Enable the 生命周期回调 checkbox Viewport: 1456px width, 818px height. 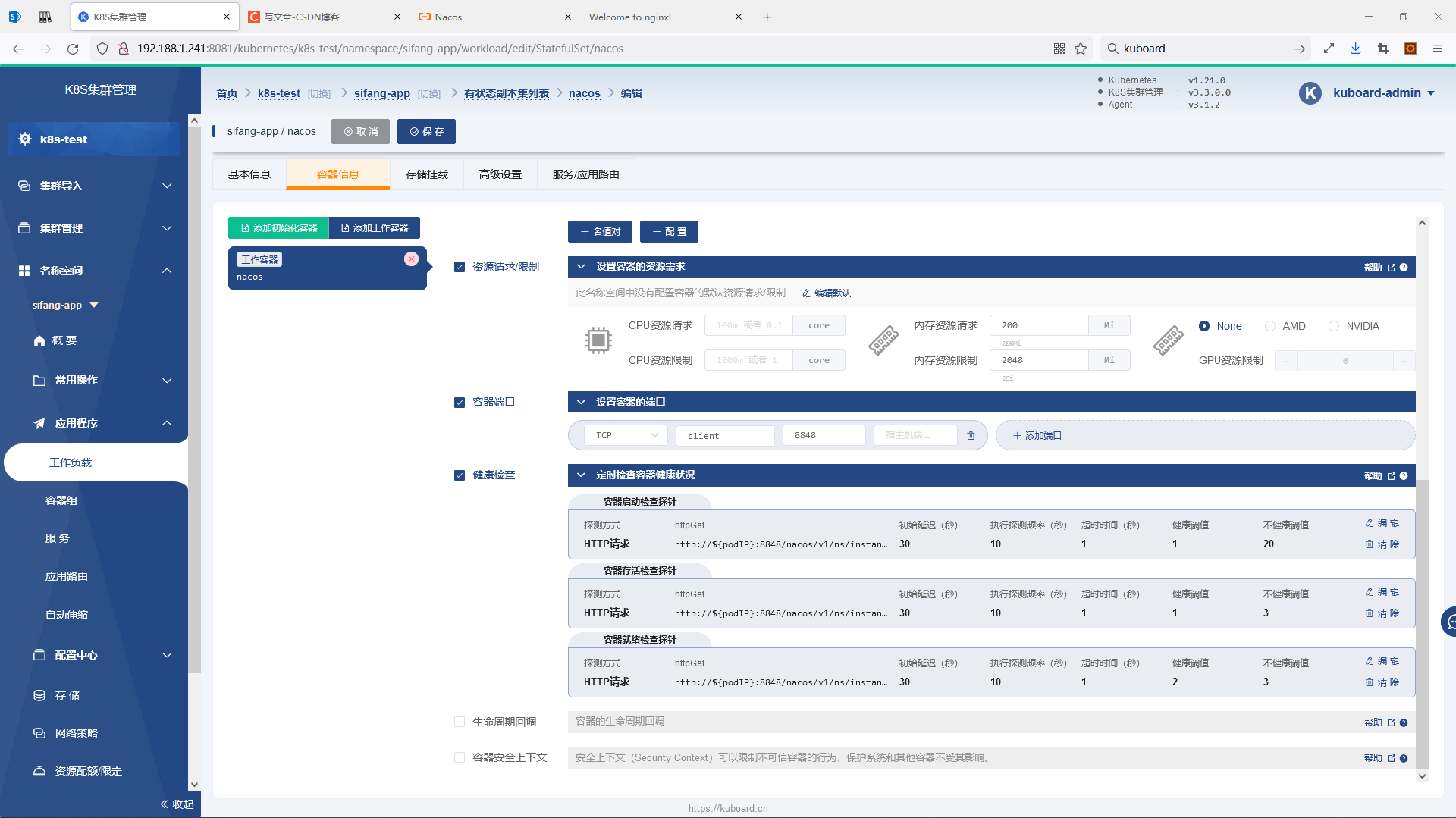459,722
